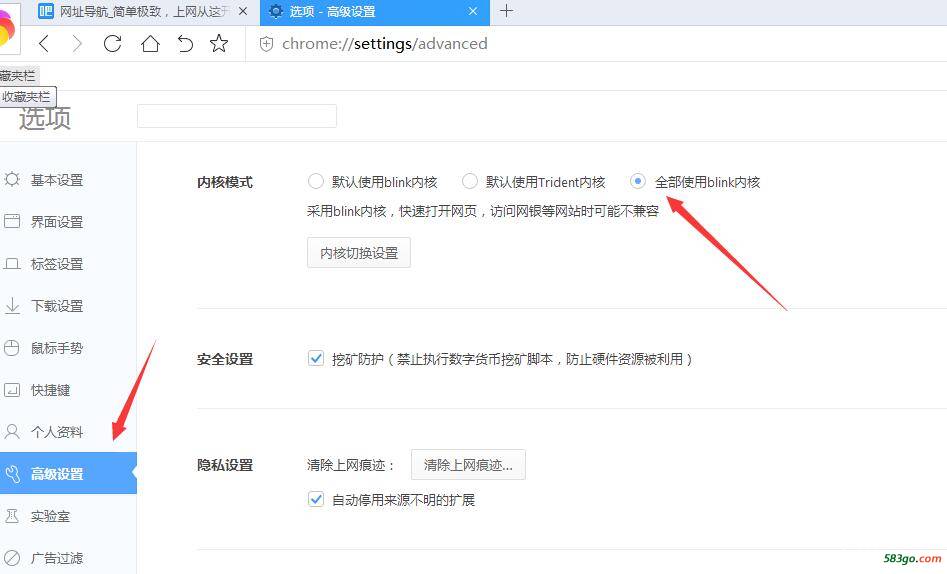Close the 网址导航 tab
The width and height of the screenshot is (947, 574).
point(242,11)
